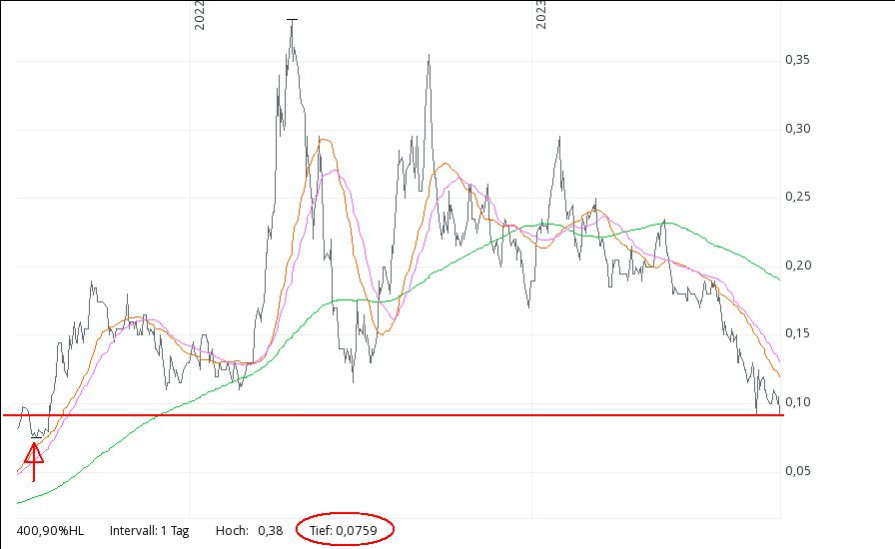
Task: Click the Tief: 0,0759 value
Action: 343,531
